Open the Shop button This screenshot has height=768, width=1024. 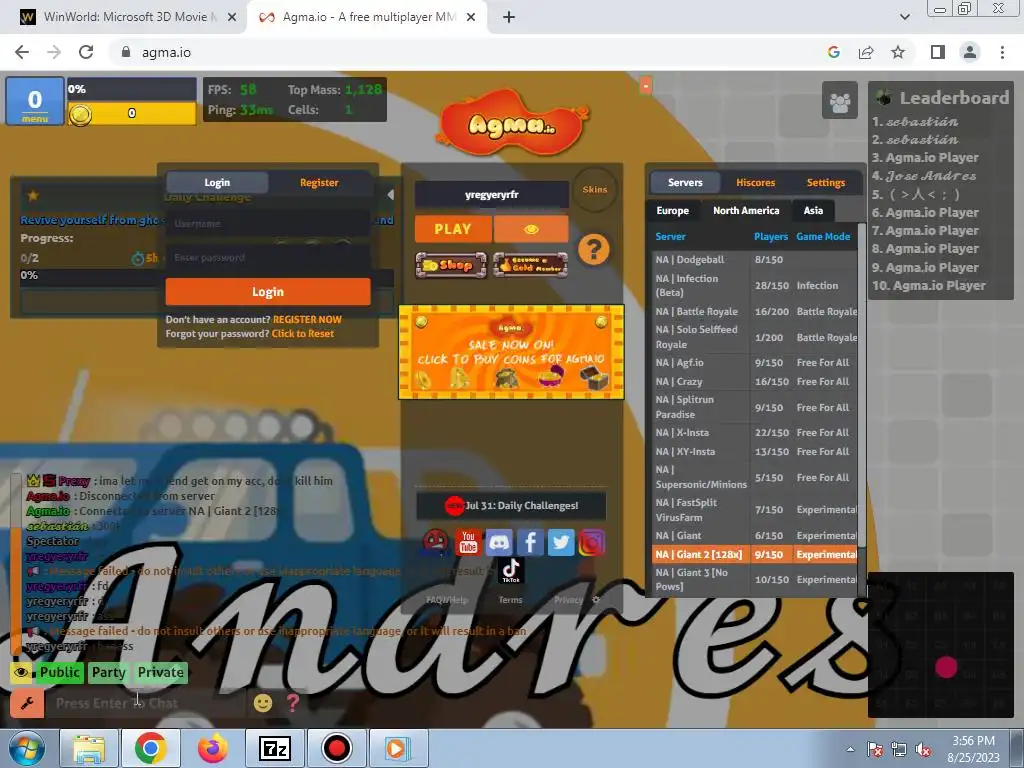[x=451, y=265]
